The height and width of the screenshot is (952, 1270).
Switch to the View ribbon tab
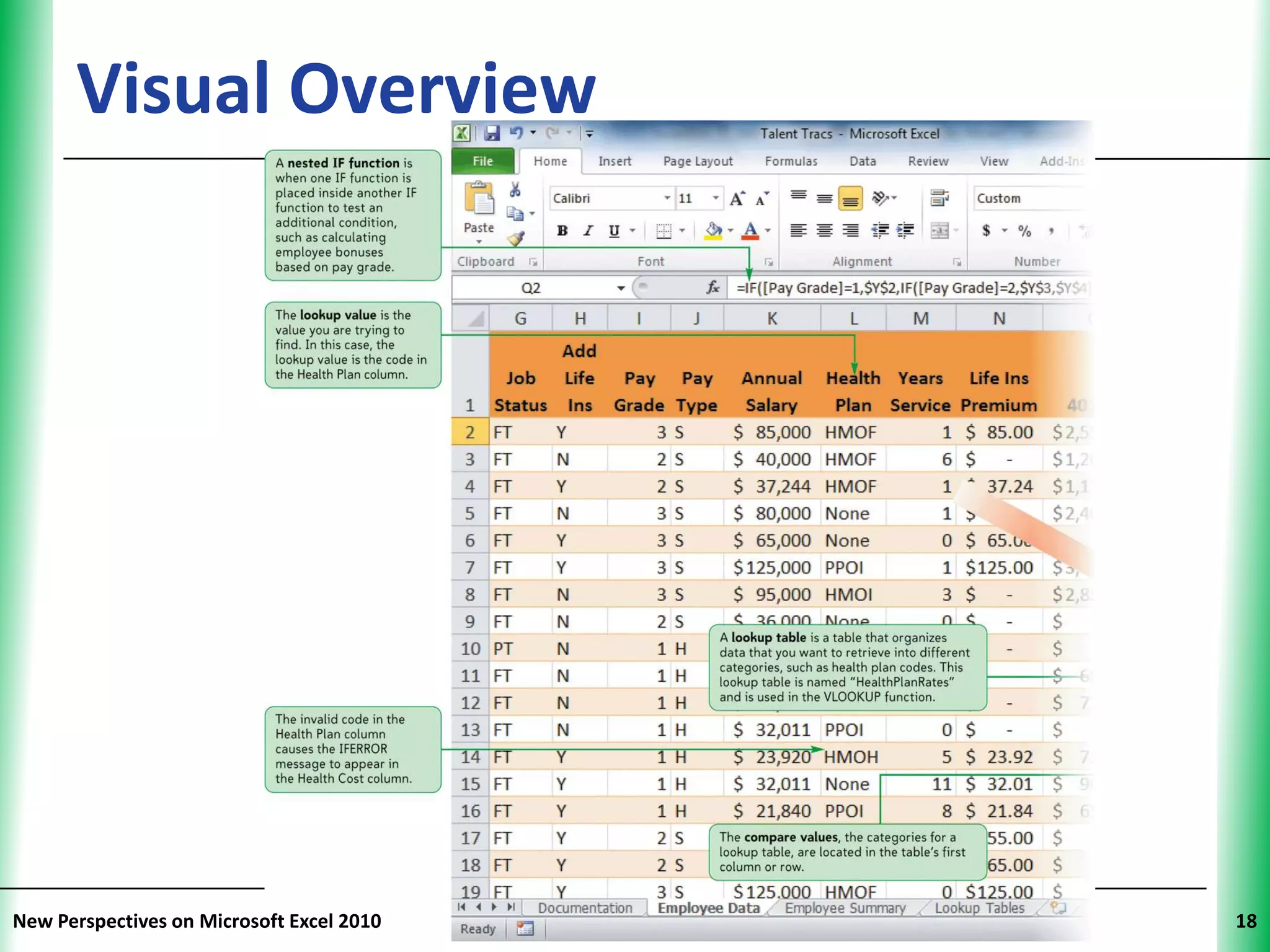[993, 161]
